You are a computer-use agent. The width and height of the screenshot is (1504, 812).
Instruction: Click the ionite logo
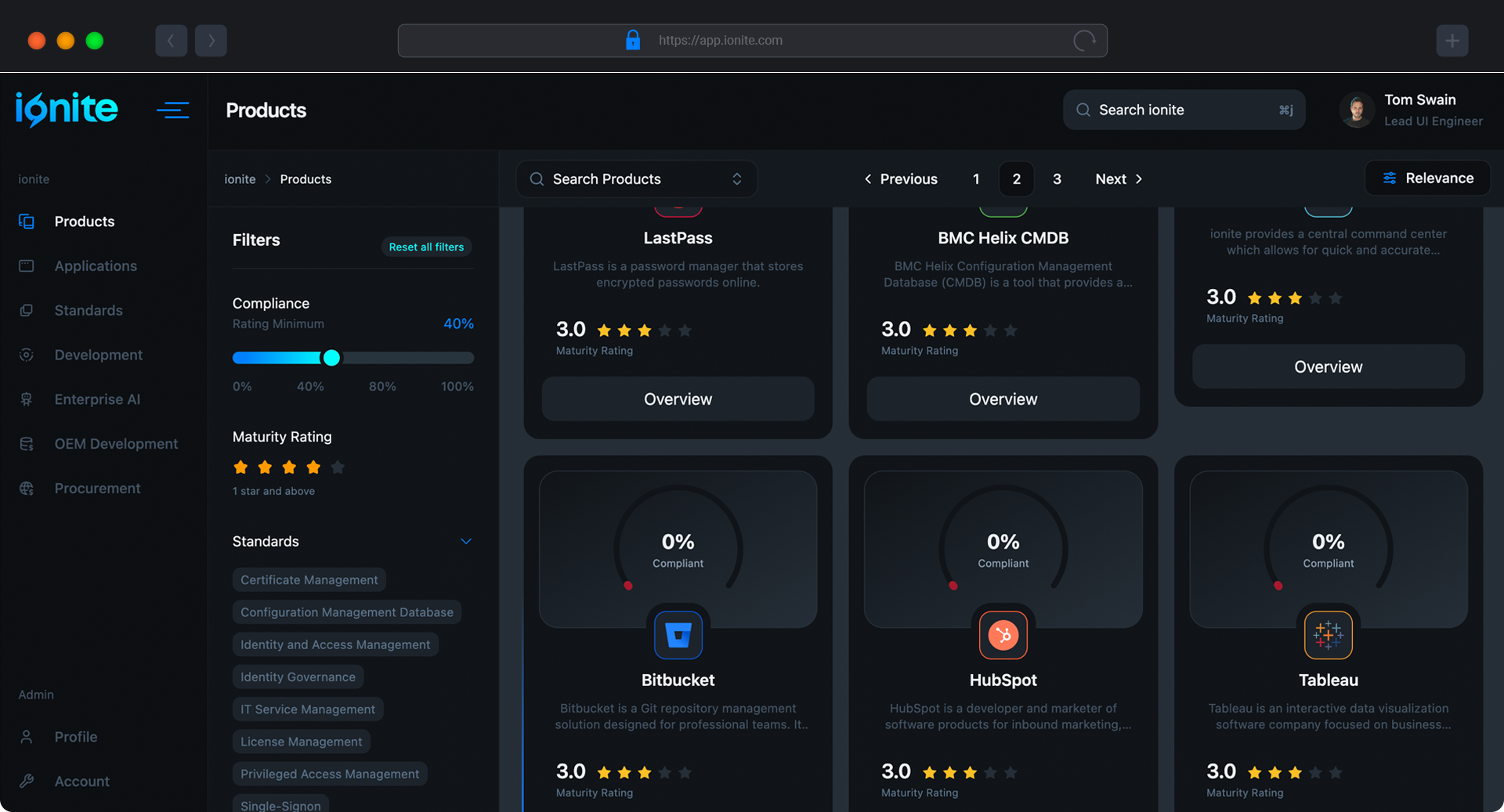pyautogui.click(x=67, y=109)
